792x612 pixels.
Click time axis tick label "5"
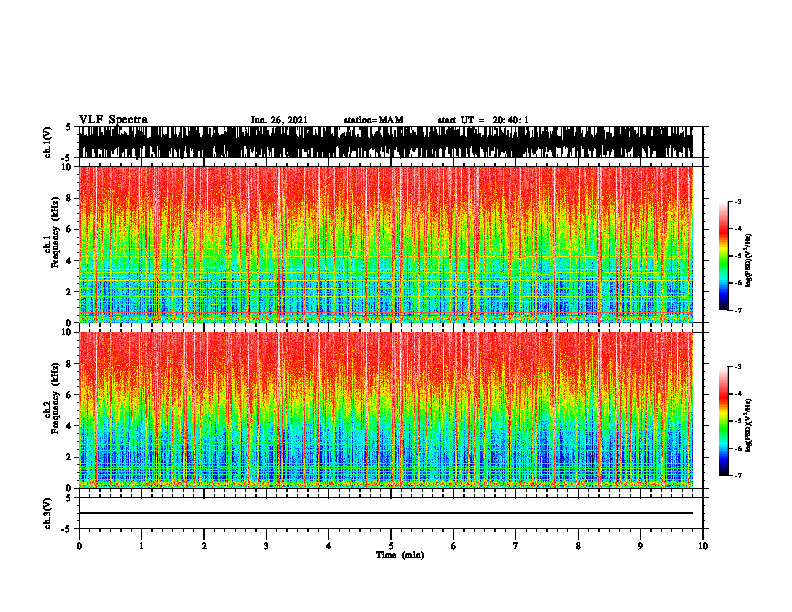[391, 546]
